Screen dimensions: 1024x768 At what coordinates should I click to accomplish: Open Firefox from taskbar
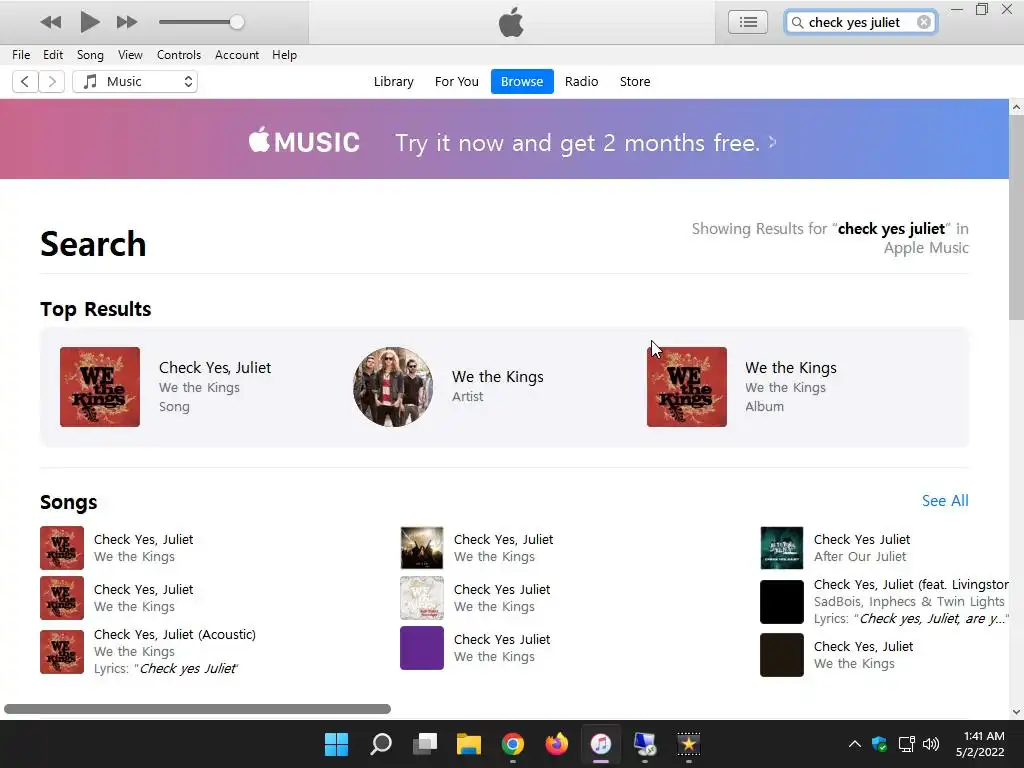[556, 744]
